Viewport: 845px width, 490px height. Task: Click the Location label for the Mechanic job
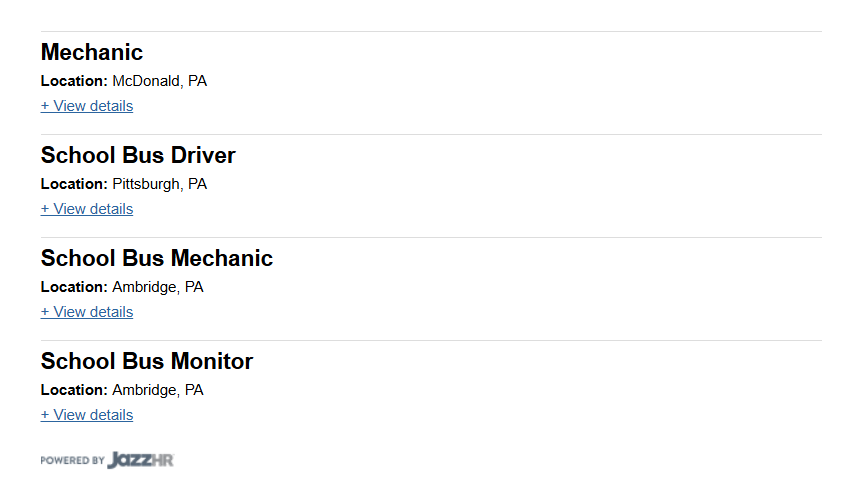(74, 81)
